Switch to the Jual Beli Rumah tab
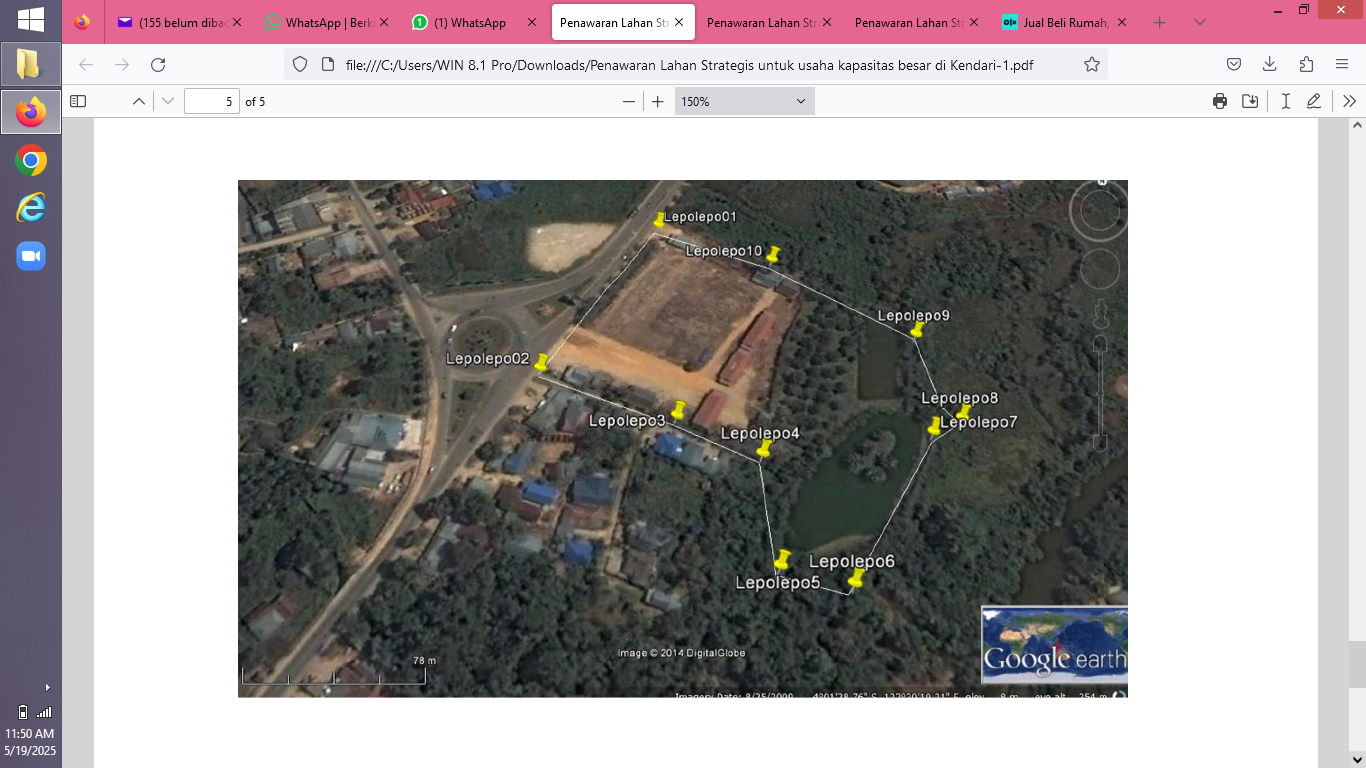The width and height of the screenshot is (1366, 768). click(1064, 22)
